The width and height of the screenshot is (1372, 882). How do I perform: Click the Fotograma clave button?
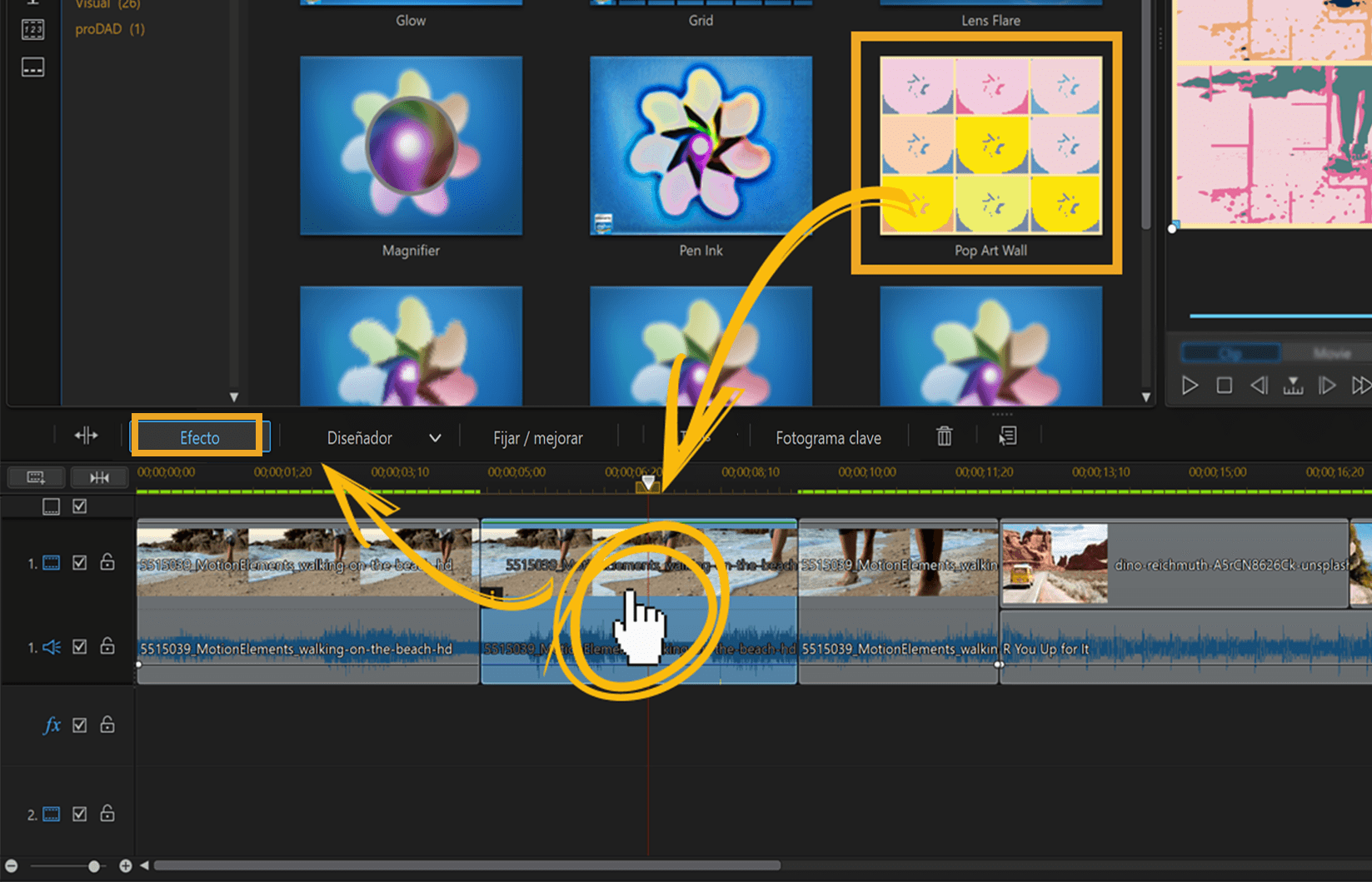tap(828, 438)
